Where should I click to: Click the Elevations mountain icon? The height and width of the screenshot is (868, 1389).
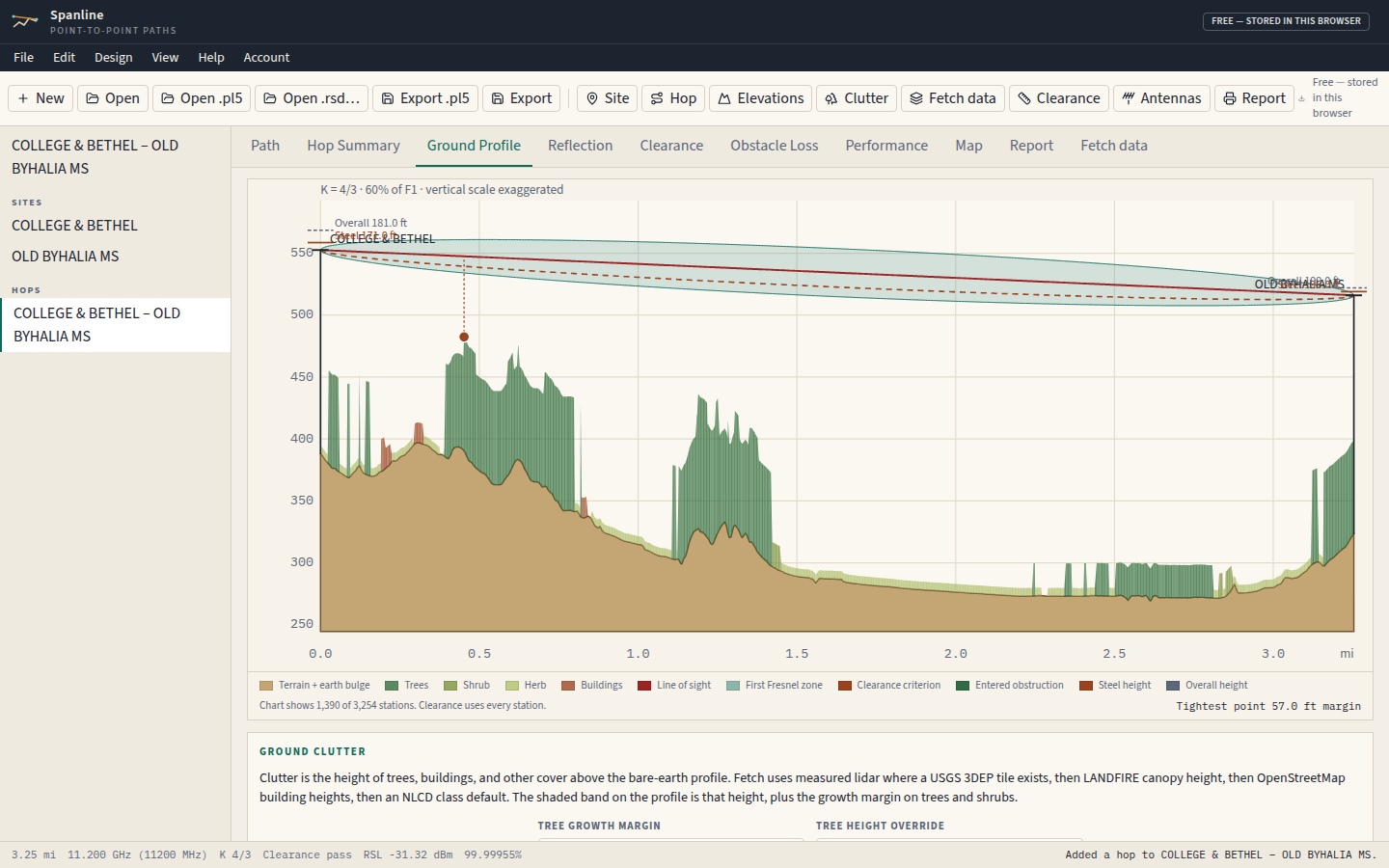point(724,98)
